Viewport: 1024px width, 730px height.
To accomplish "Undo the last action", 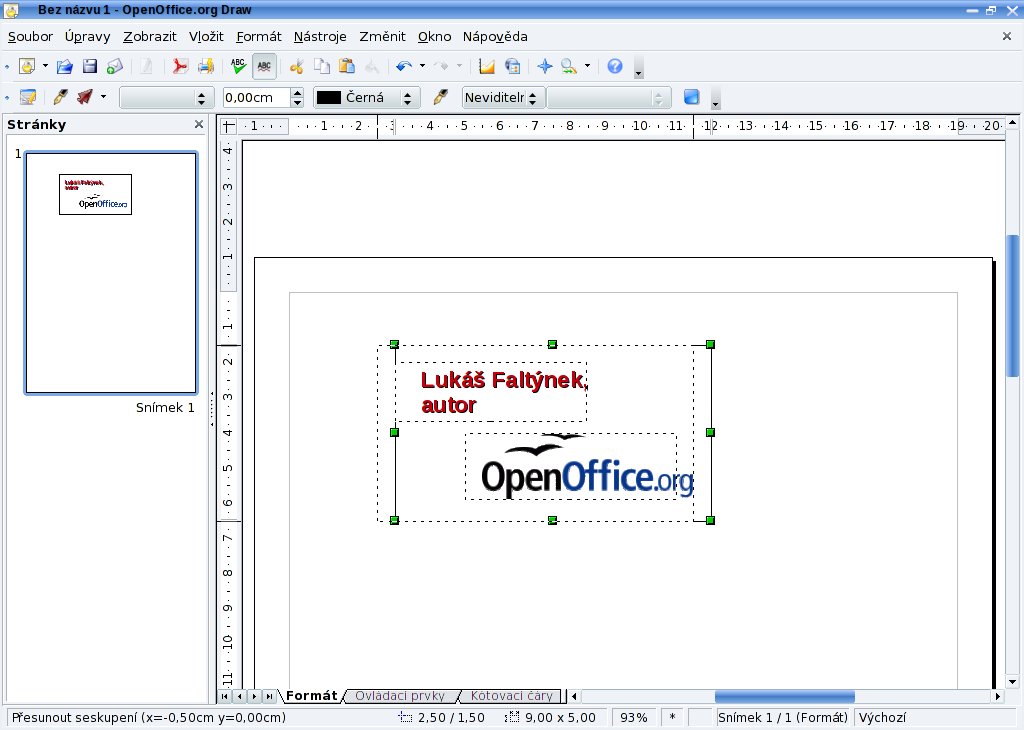I will [404, 66].
